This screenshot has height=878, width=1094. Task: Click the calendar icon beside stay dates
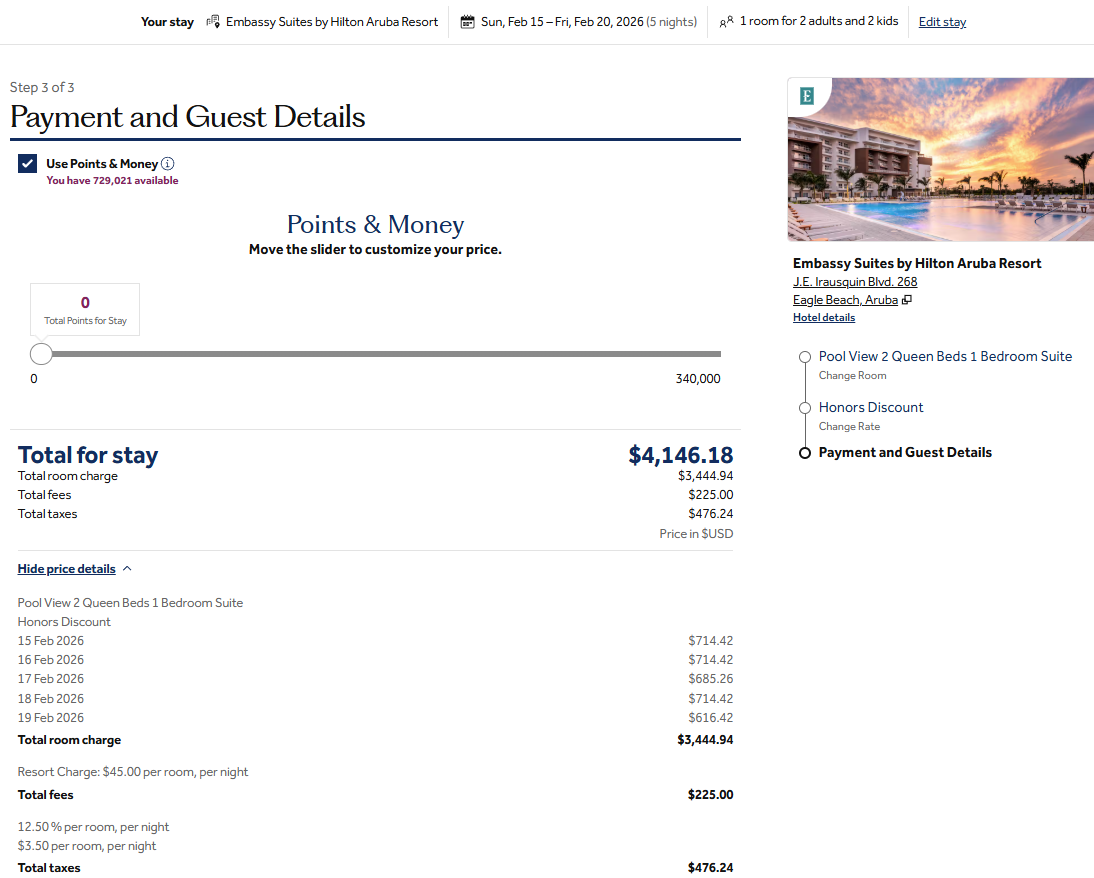(x=467, y=21)
